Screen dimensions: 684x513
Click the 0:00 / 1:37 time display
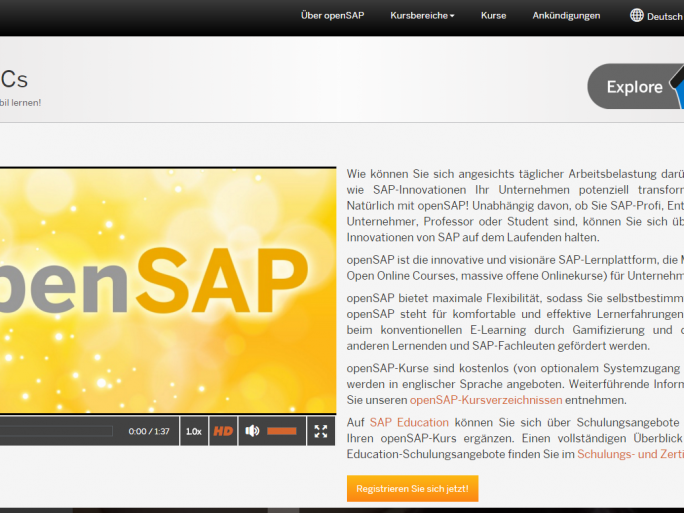point(149,431)
